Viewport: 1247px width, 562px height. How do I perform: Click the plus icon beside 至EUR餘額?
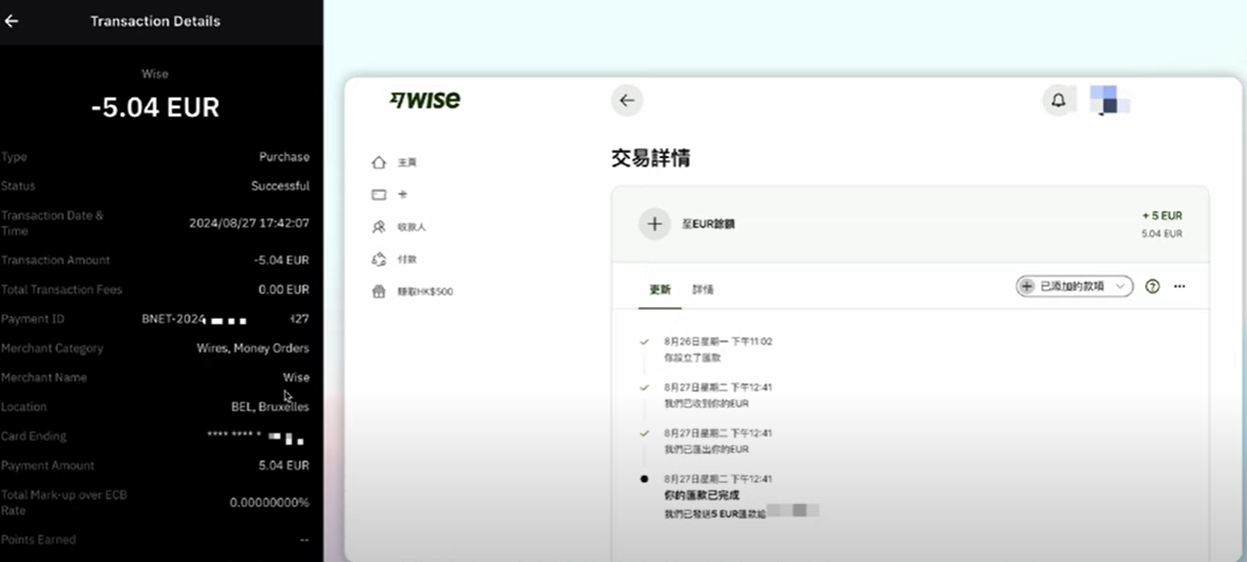tap(654, 224)
